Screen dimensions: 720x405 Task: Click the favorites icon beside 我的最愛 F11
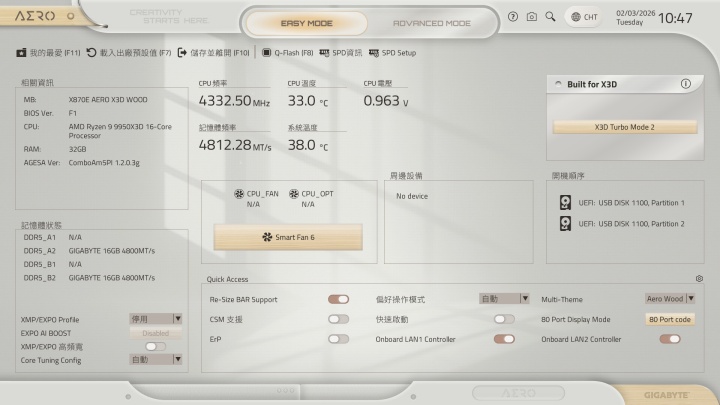click(x=21, y=53)
